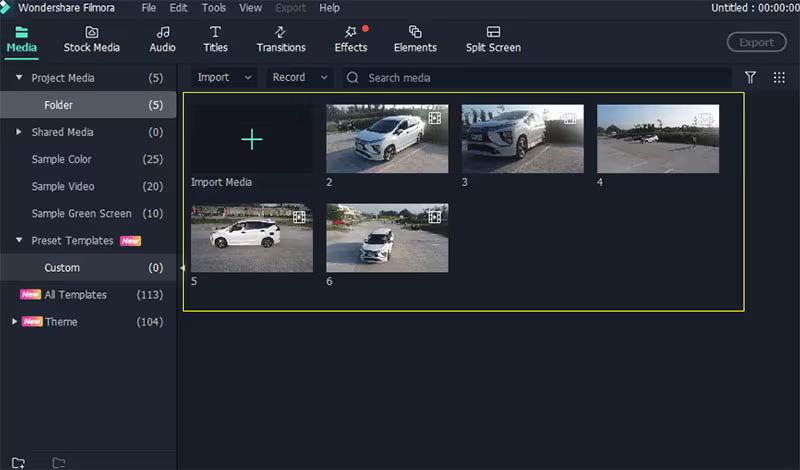Collapse the Preset Templates arrow

pos(19,240)
